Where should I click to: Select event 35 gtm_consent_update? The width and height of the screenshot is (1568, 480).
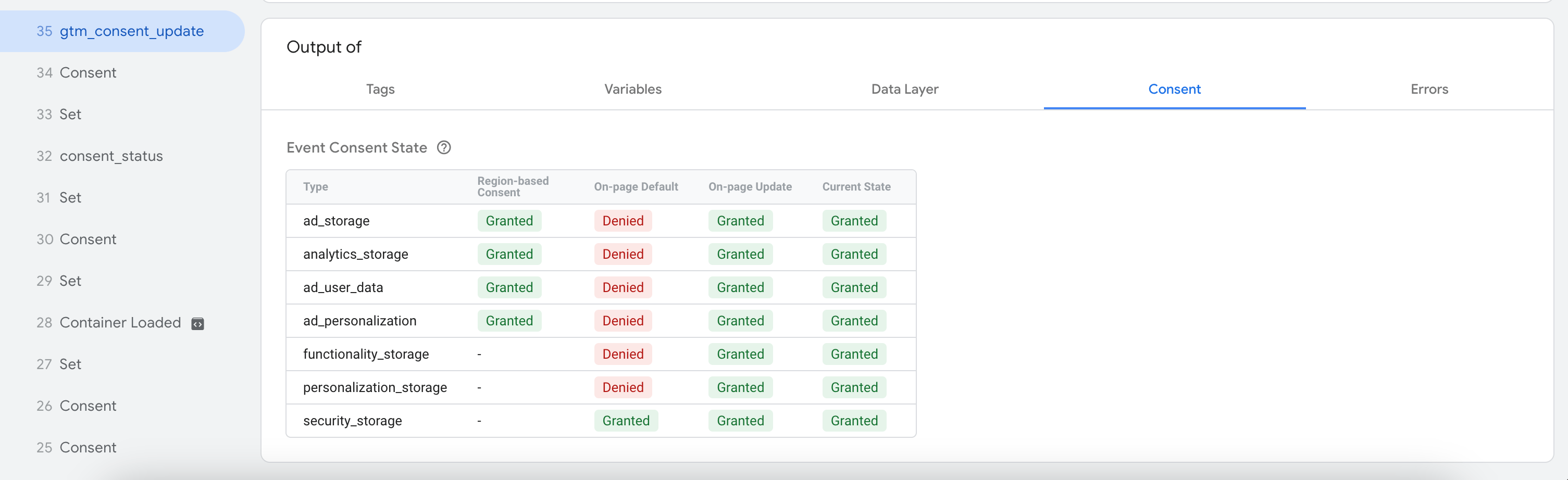click(x=122, y=31)
